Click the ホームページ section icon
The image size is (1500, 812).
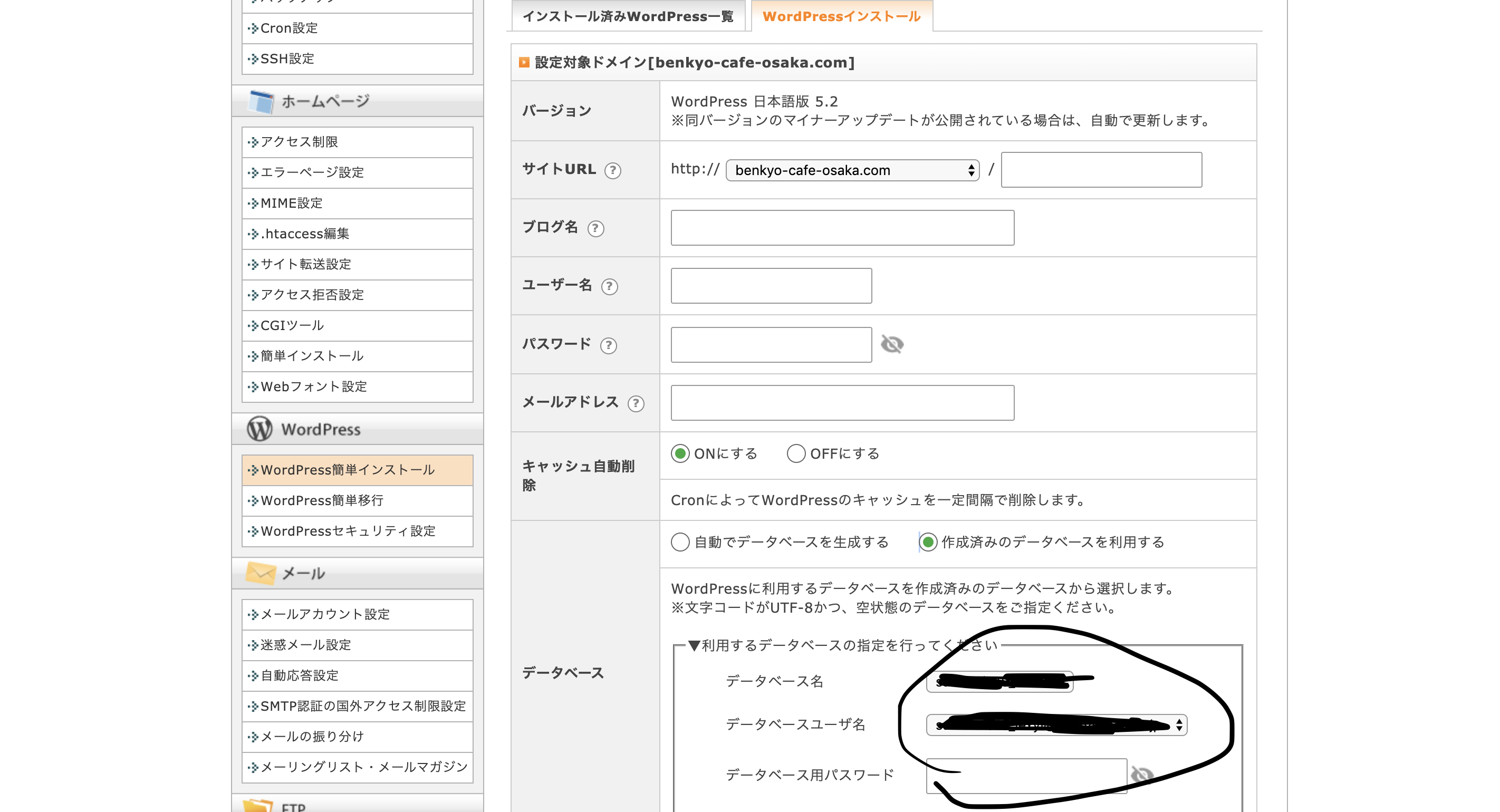261,101
